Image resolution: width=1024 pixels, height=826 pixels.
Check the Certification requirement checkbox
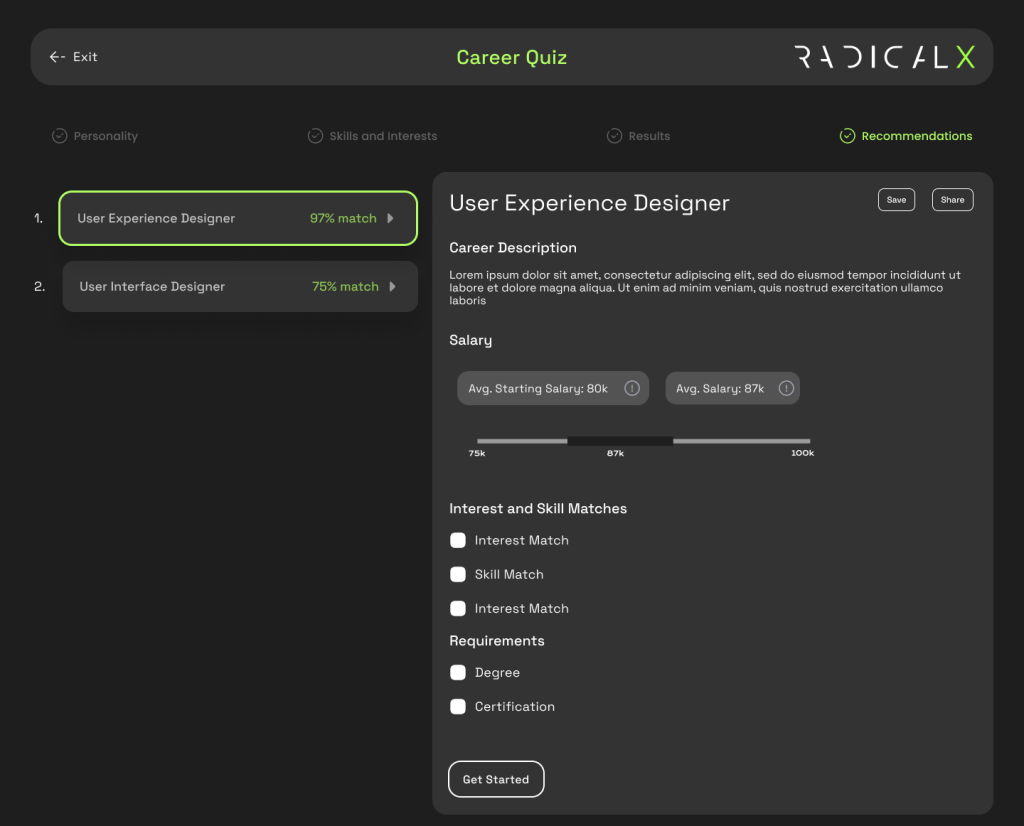pyautogui.click(x=458, y=706)
